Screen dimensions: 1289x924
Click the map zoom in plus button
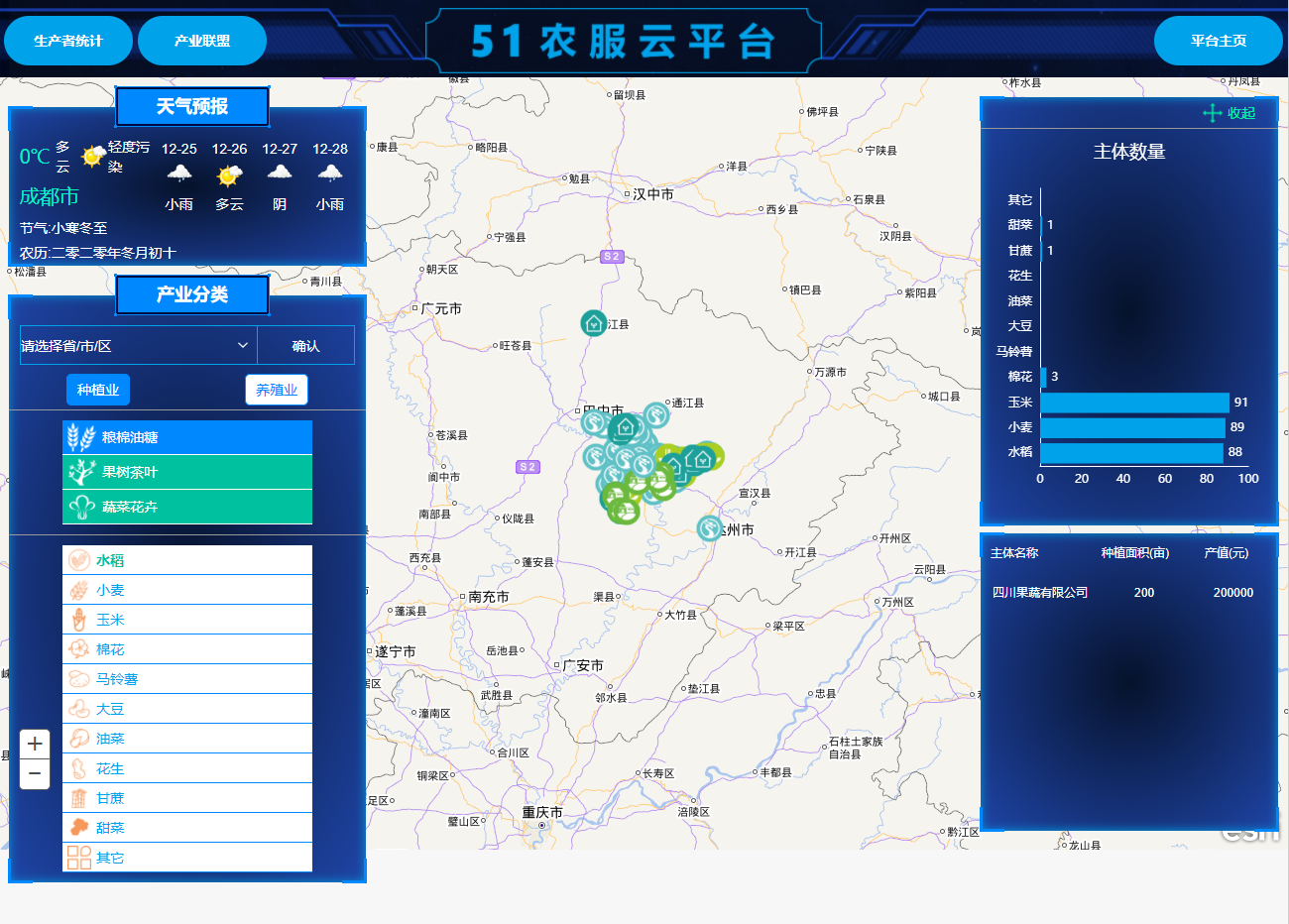click(x=35, y=744)
